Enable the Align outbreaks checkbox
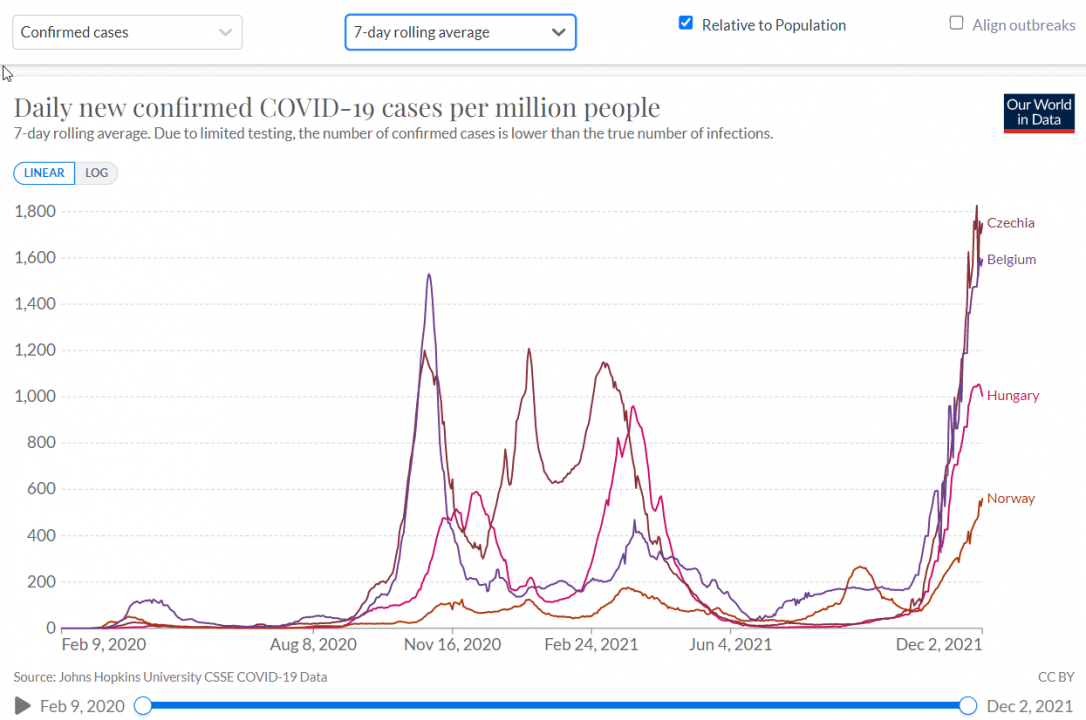This screenshot has width=1086, height=720. [x=957, y=23]
